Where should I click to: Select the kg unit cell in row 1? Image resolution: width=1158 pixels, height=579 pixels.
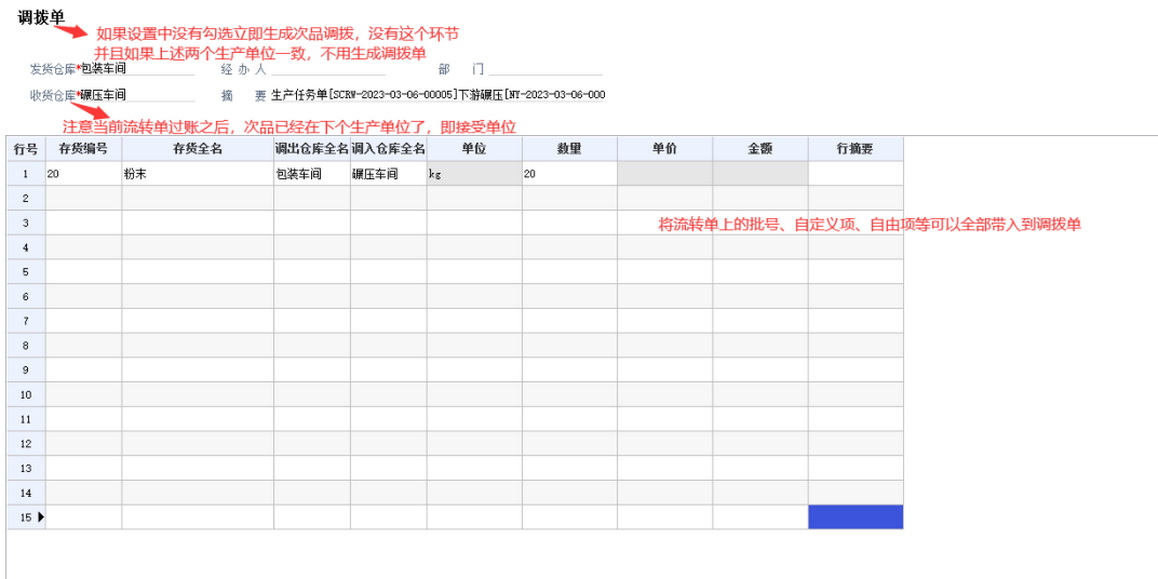[473, 174]
